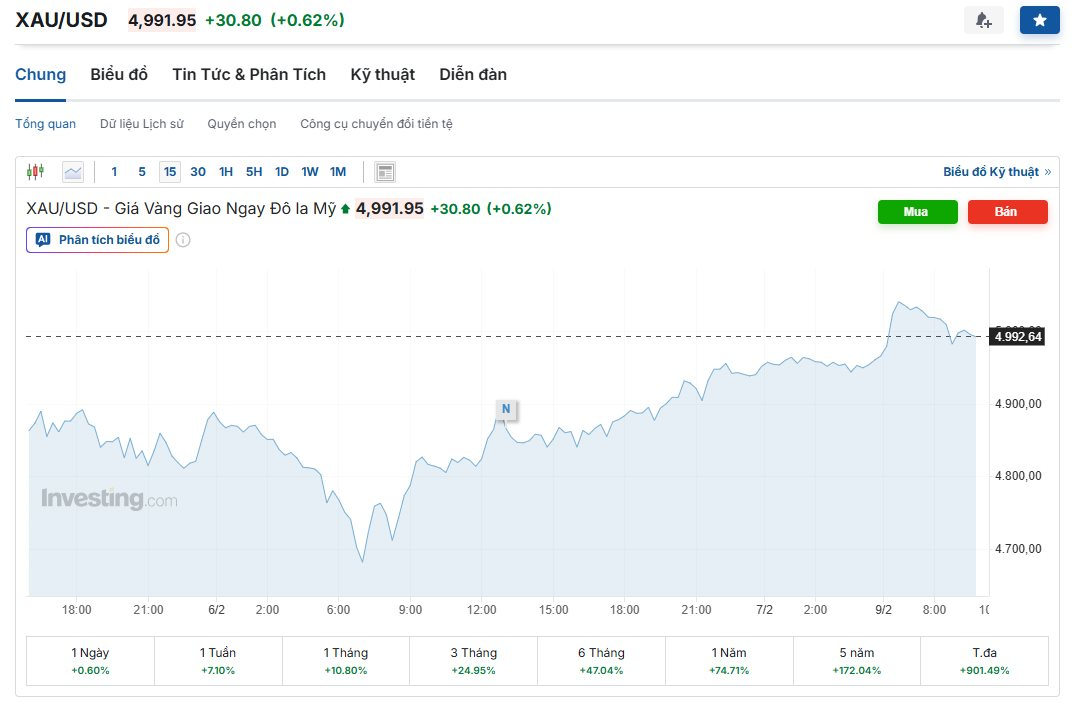The height and width of the screenshot is (724, 1082).
Task: Open the news display icon in chart toolbar
Action: (x=385, y=172)
